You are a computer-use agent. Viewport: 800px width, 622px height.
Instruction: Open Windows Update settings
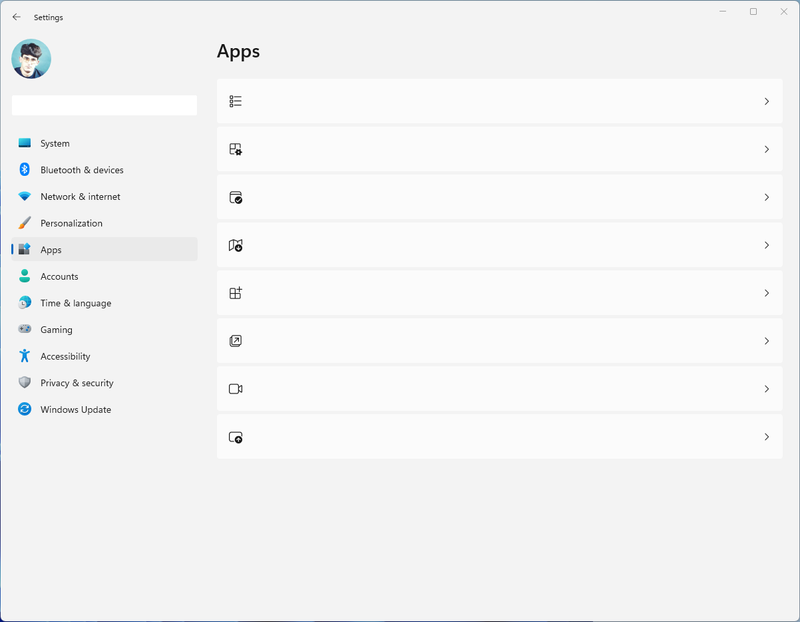[75, 409]
